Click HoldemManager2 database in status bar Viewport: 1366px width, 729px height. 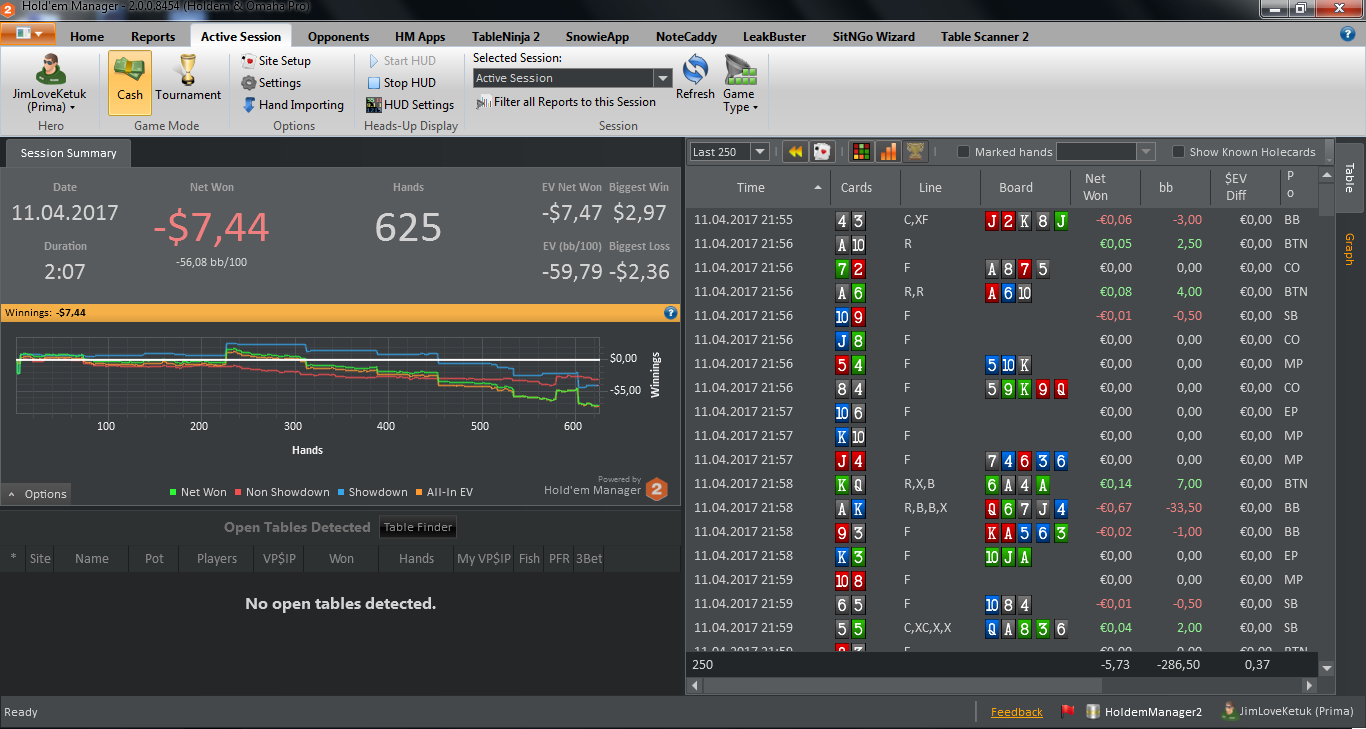coord(1144,712)
